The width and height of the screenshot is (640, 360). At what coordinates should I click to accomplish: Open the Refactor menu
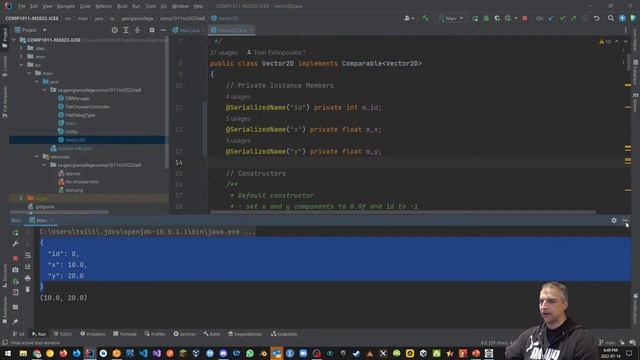pos(103,6)
